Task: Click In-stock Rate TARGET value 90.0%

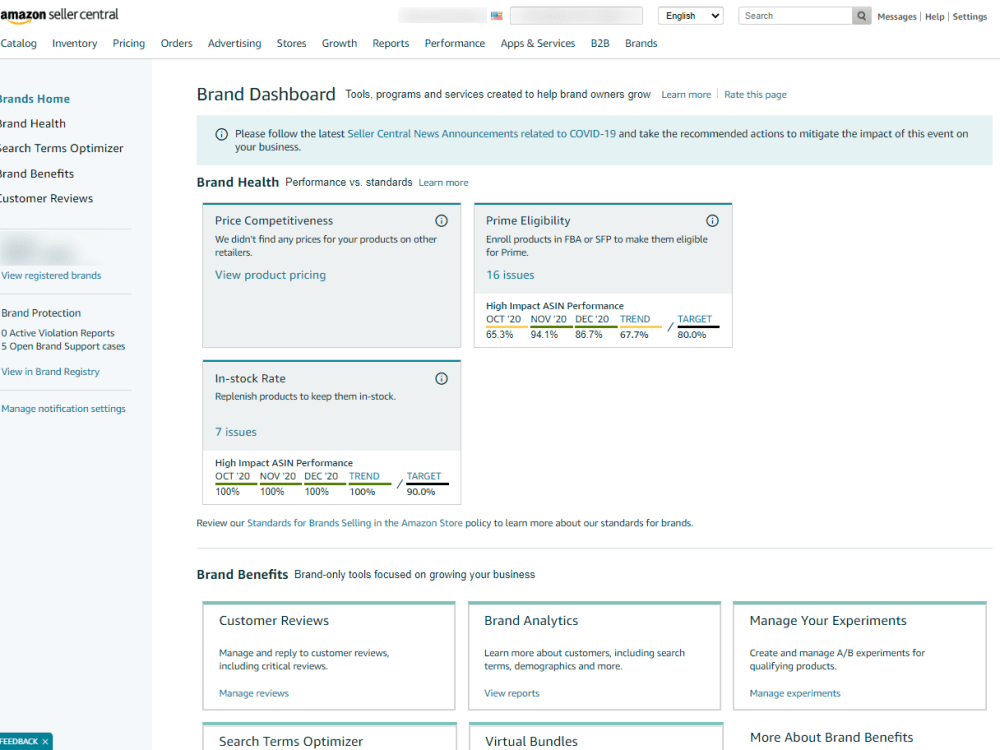Action: coord(421,492)
